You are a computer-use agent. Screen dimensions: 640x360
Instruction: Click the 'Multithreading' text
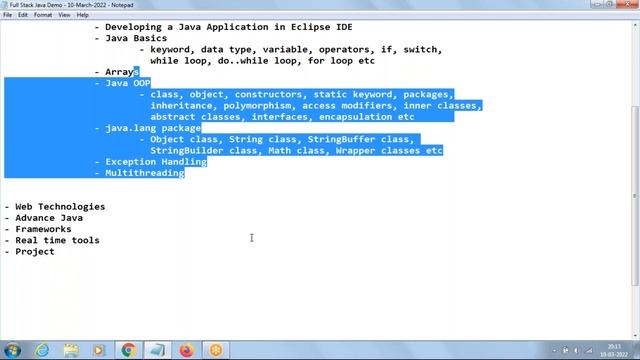pos(145,173)
